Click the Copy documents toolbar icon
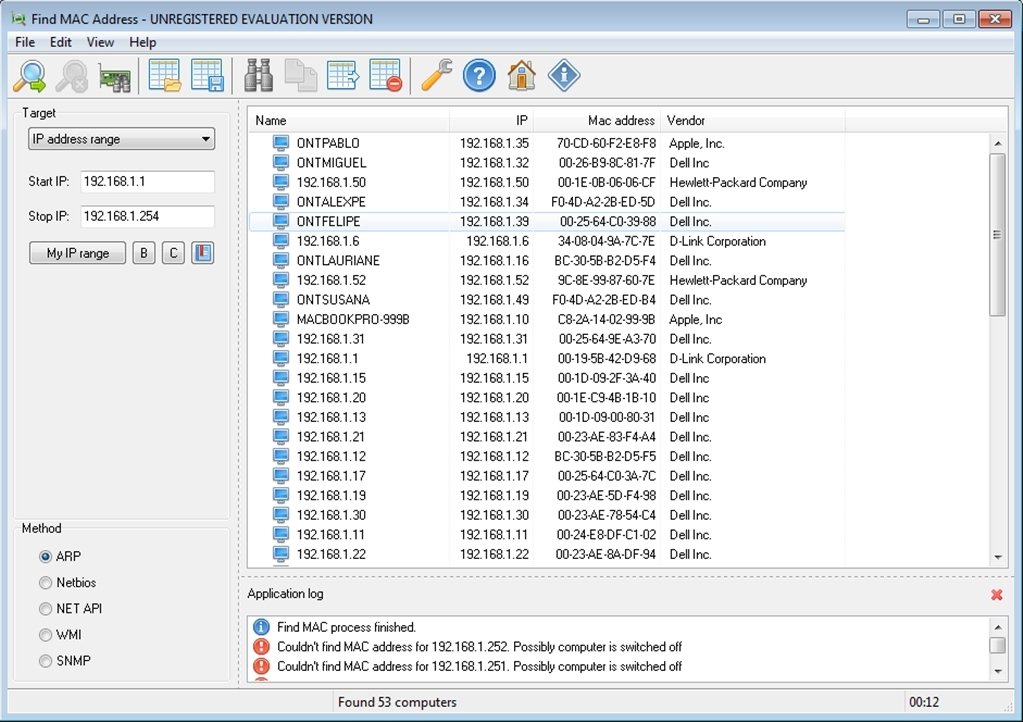The image size is (1023, 722). 301,76
